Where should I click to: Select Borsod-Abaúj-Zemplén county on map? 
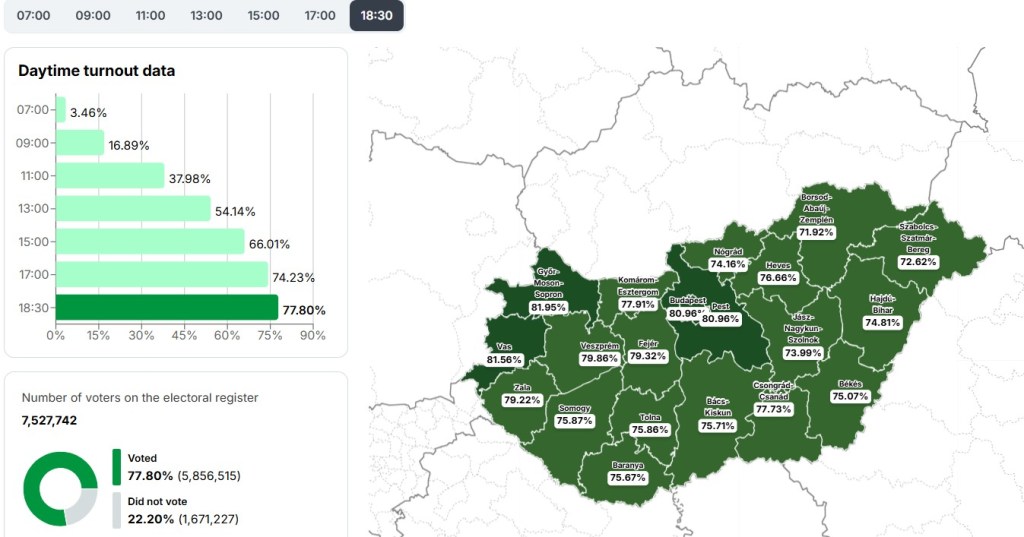[x=816, y=215]
